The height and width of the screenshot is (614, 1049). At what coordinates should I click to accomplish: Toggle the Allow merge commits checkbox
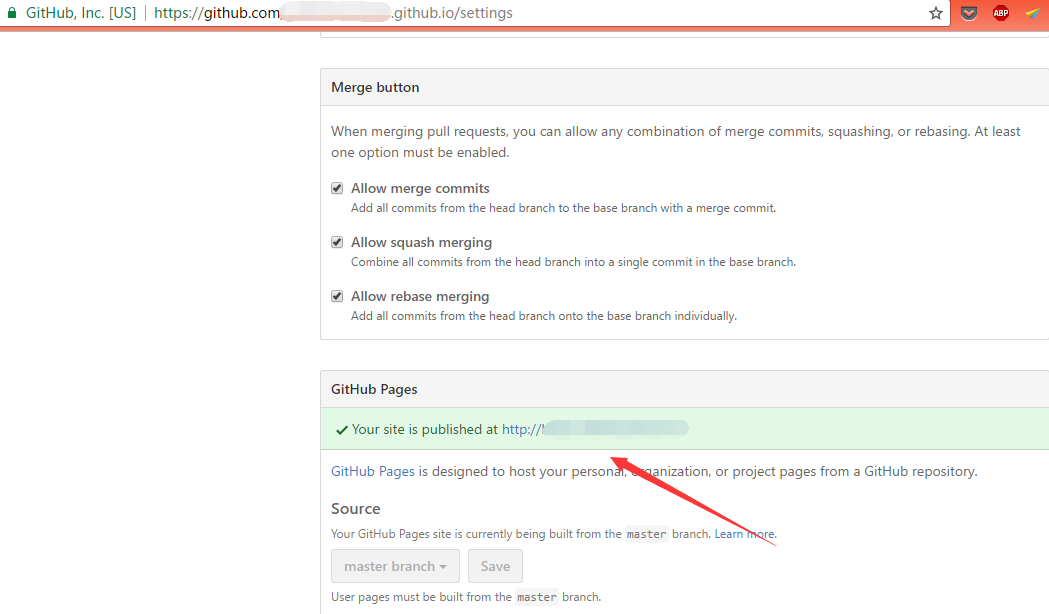tap(338, 188)
